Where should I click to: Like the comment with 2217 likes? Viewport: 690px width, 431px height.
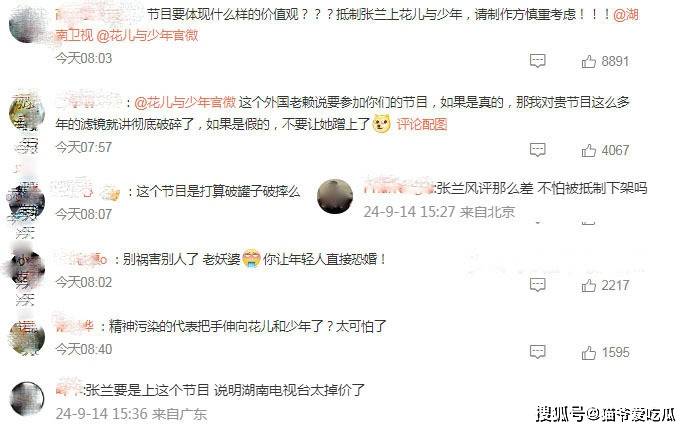tap(605, 286)
